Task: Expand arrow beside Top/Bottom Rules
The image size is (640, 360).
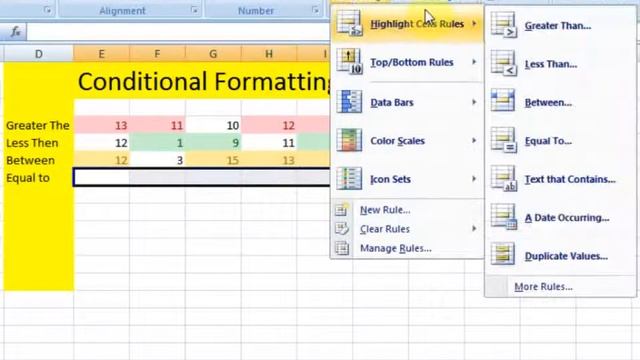Action: tap(474, 62)
